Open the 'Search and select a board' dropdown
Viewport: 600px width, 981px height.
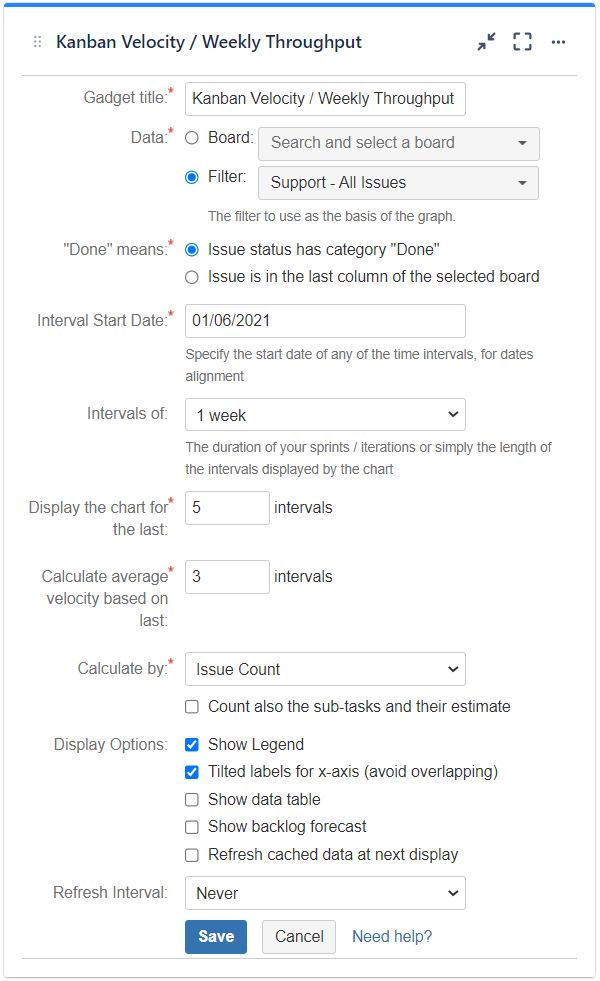(398, 143)
